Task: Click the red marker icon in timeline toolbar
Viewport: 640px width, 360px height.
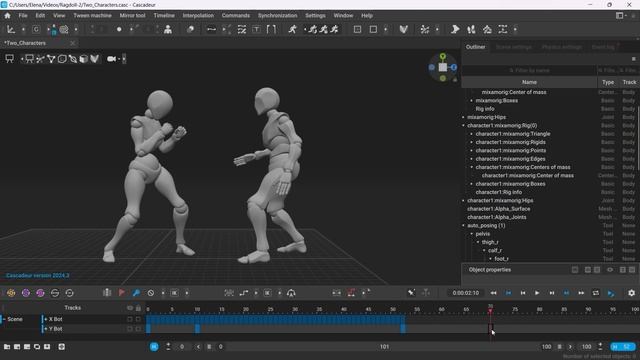Action: click(x=351, y=293)
